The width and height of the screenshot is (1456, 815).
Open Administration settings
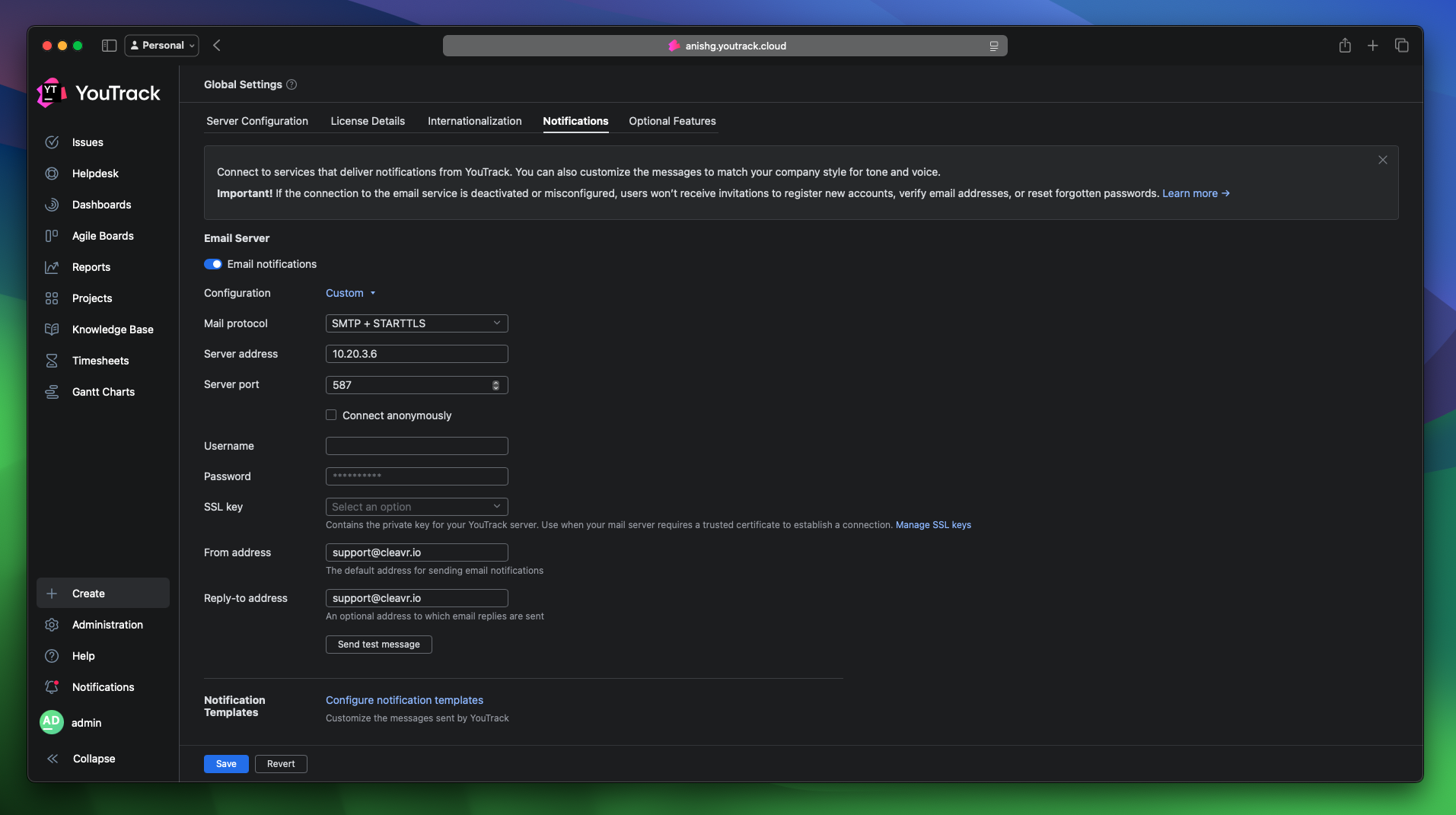pos(107,625)
